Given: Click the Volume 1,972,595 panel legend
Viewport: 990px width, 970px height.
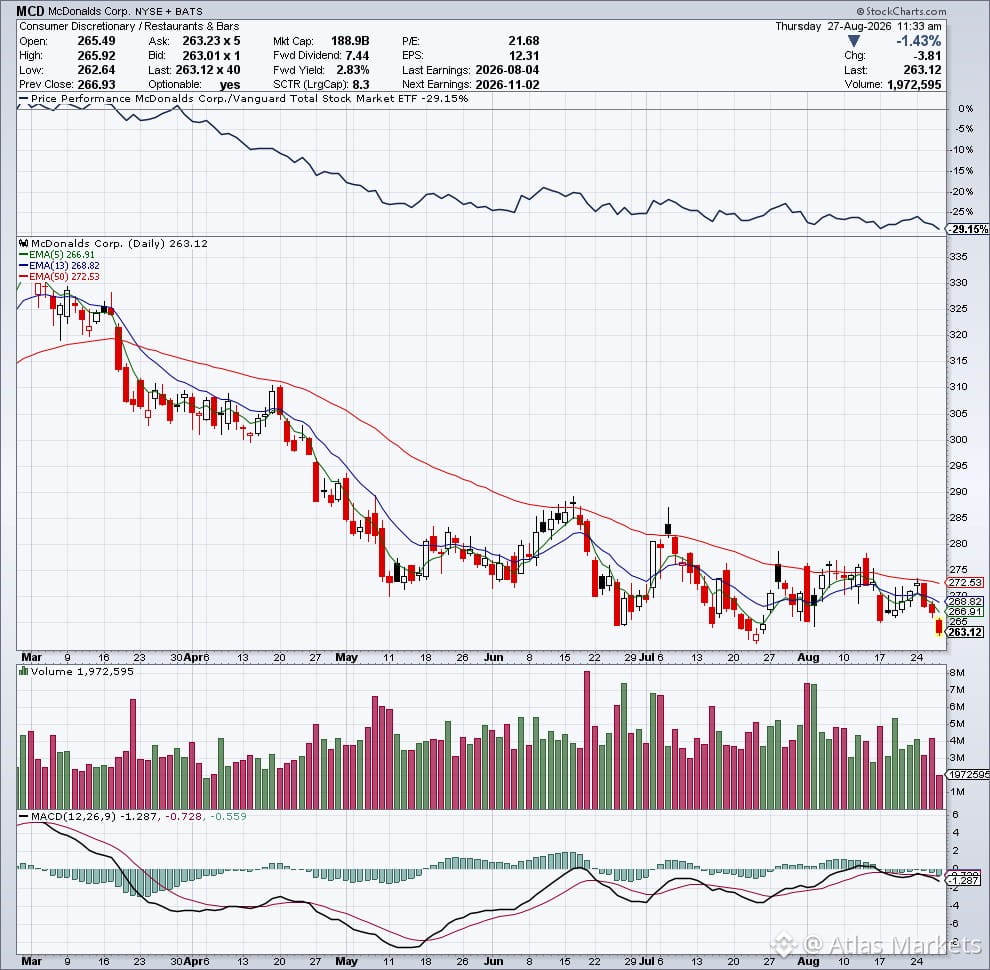Looking at the screenshot, I should (x=77, y=671).
